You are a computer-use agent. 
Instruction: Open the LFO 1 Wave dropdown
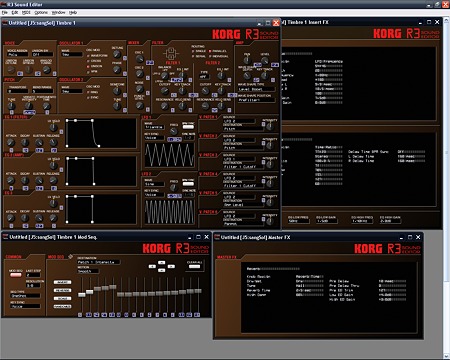(154, 127)
